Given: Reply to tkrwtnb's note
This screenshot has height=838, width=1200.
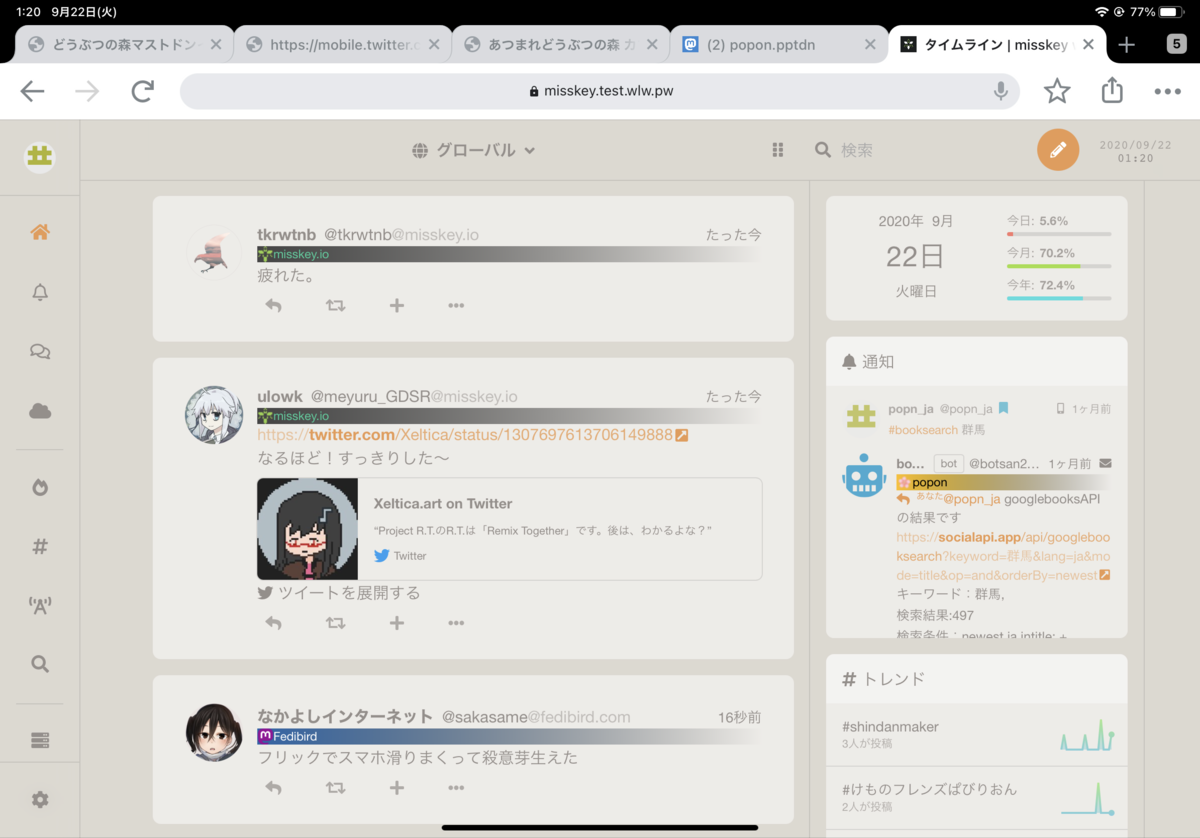Looking at the screenshot, I should (x=273, y=305).
